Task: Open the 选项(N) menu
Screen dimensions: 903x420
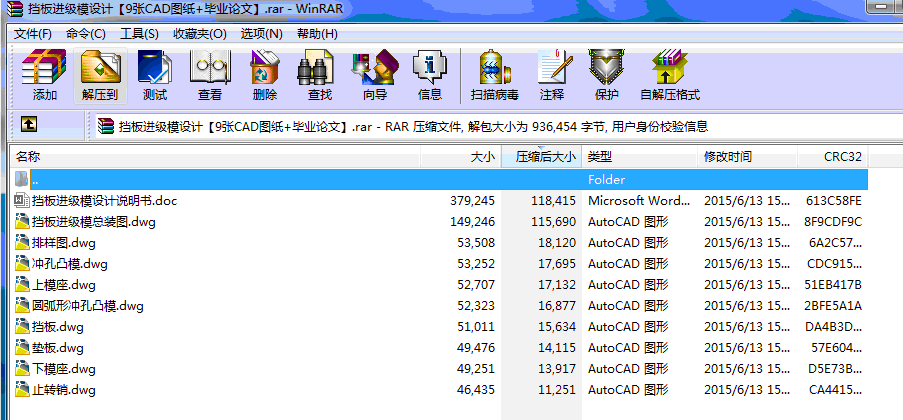Action: tap(261, 33)
